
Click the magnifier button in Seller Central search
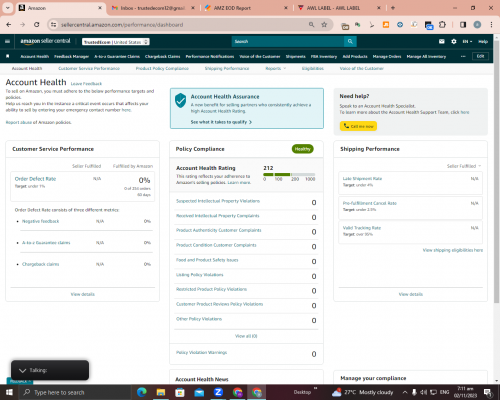350,41
